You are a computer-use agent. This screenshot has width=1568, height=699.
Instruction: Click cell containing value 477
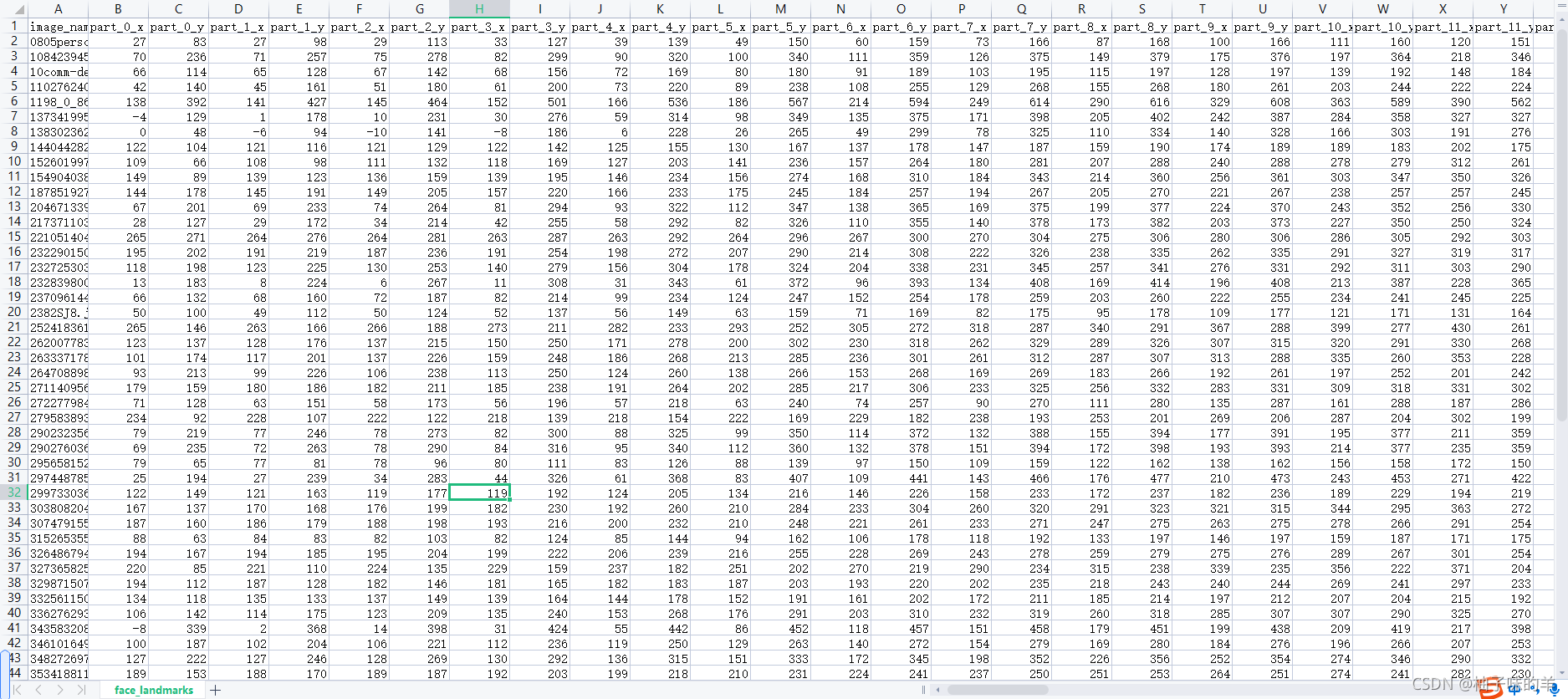1142,478
